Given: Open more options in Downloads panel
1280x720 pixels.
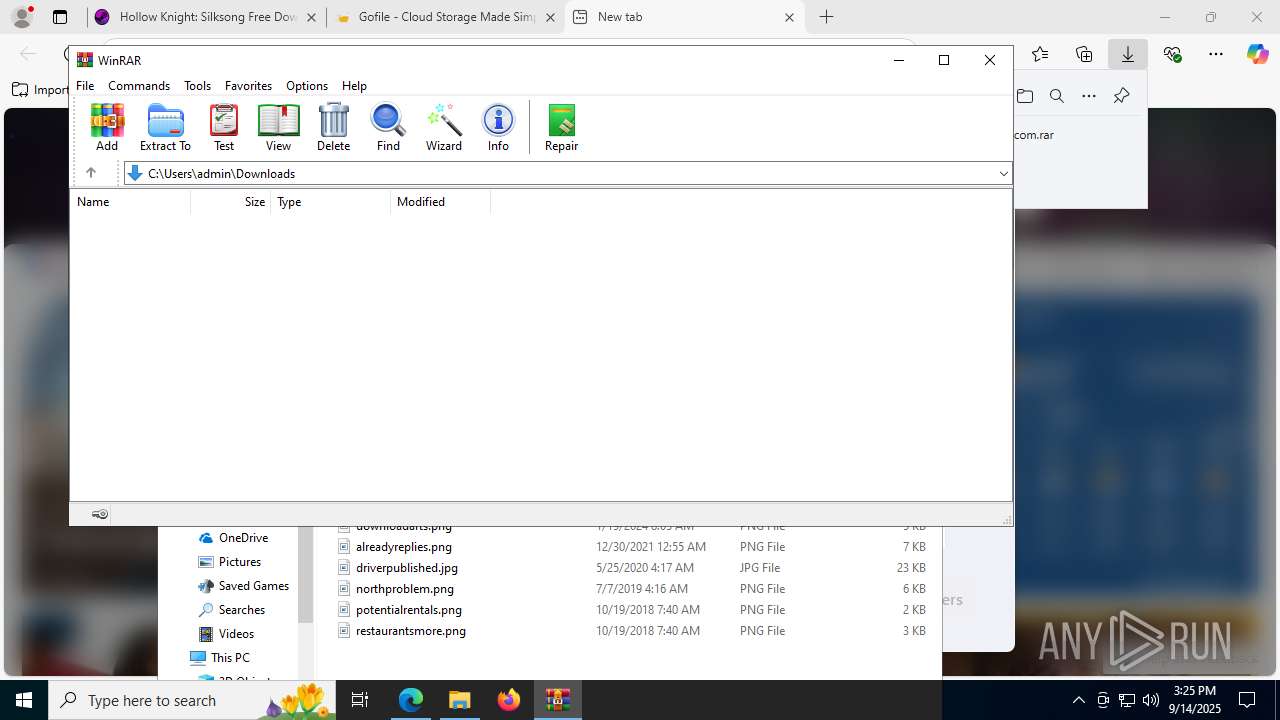Looking at the screenshot, I should tap(1089, 96).
